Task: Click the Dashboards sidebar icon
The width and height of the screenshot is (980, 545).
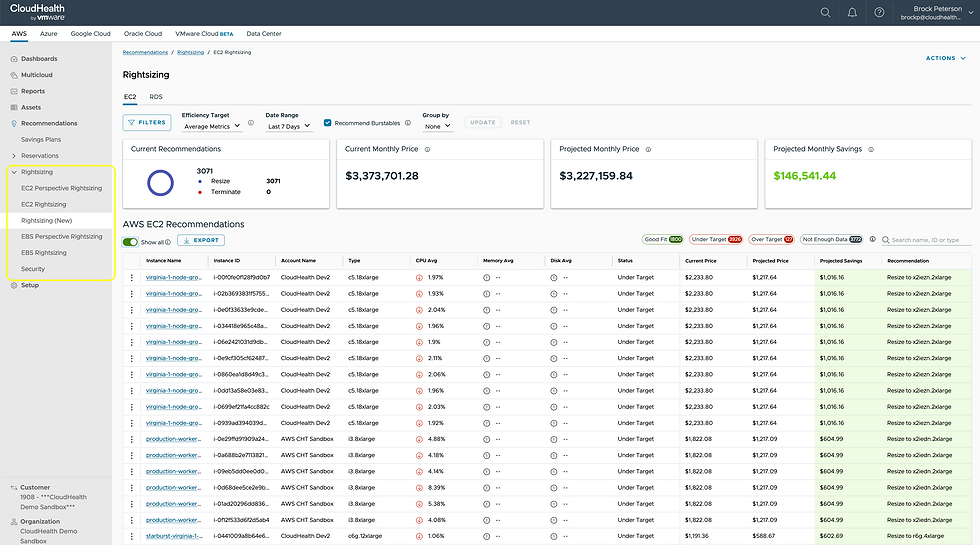Action: click(x=14, y=59)
